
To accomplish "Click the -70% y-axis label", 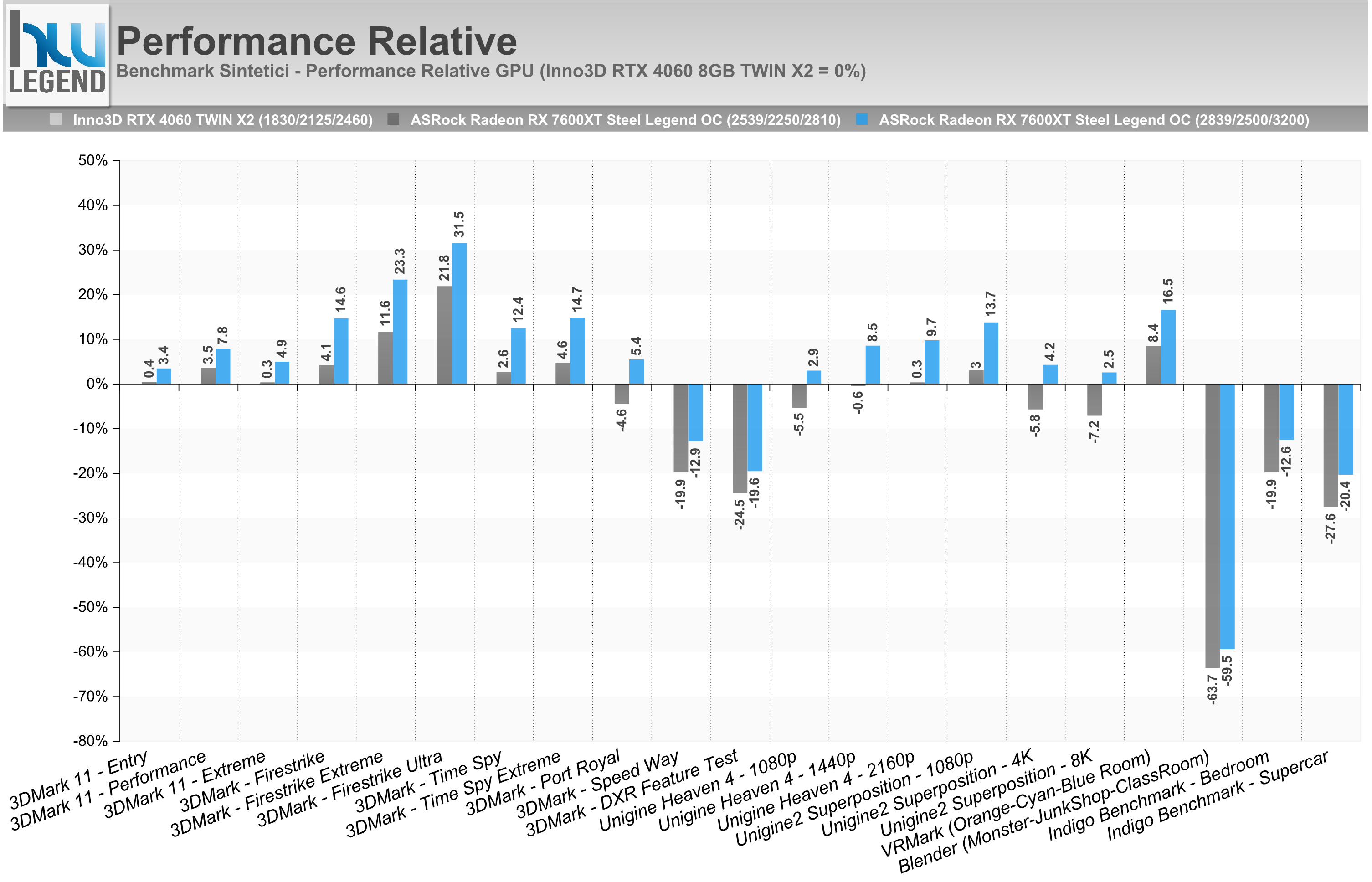I will [90, 697].
